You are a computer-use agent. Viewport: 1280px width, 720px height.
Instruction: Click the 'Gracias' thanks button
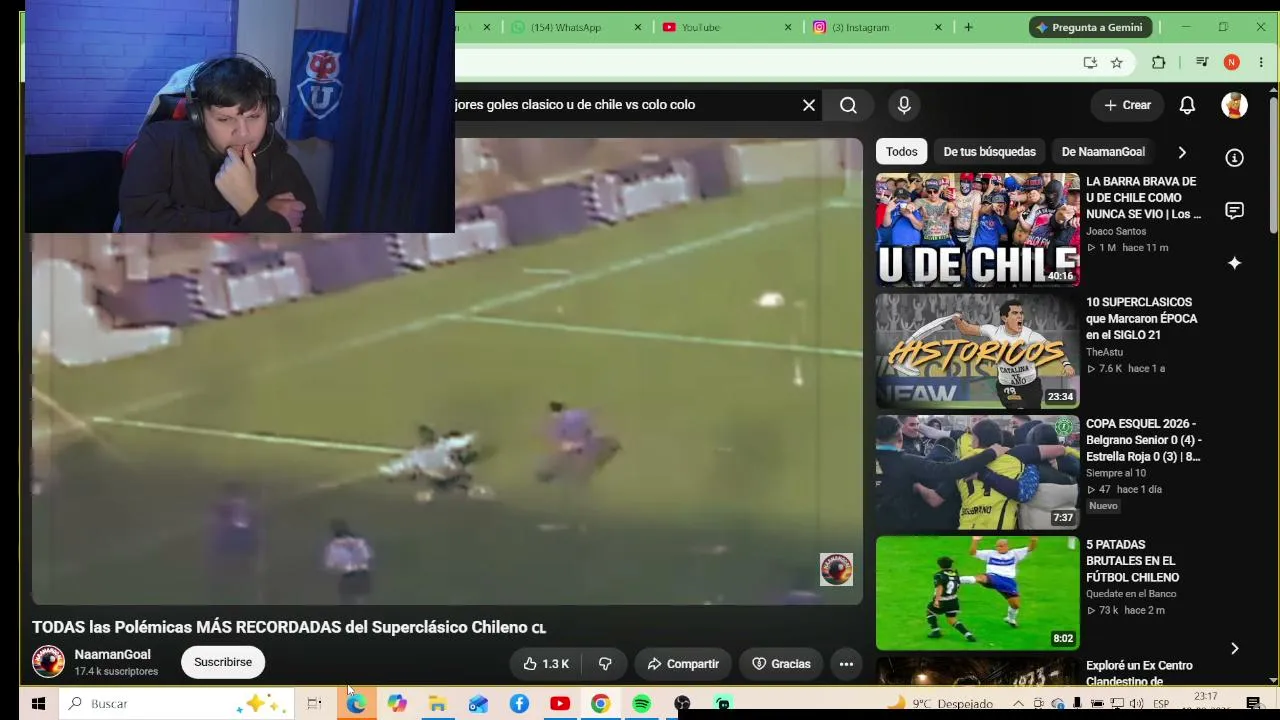(781, 664)
